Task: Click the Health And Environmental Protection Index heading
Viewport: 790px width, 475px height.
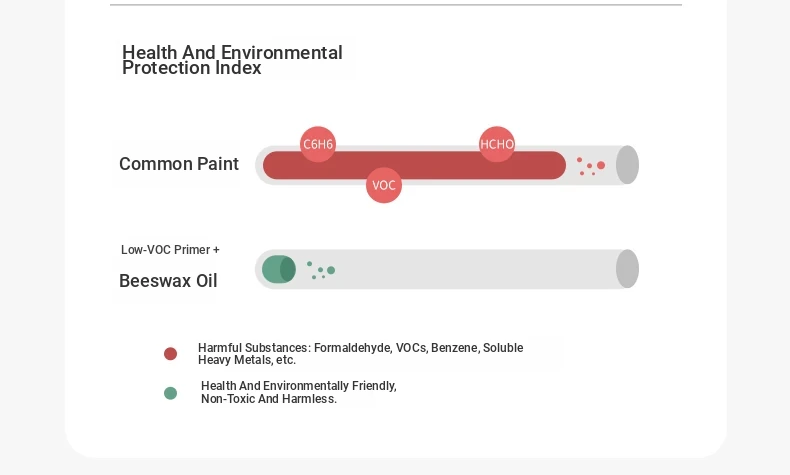Action: 232,60
